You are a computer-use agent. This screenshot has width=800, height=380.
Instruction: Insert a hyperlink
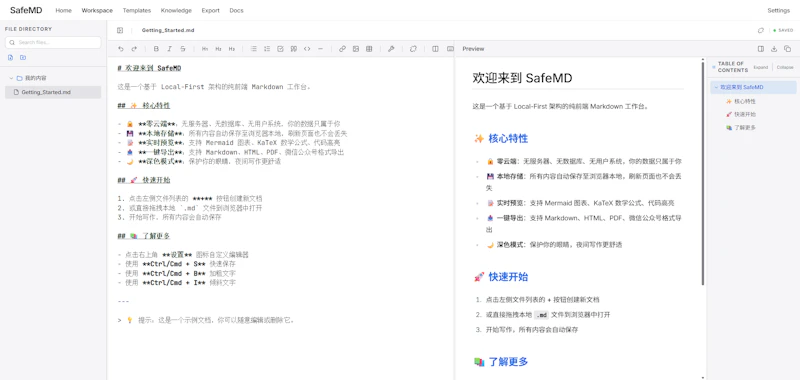[x=342, y=49]
